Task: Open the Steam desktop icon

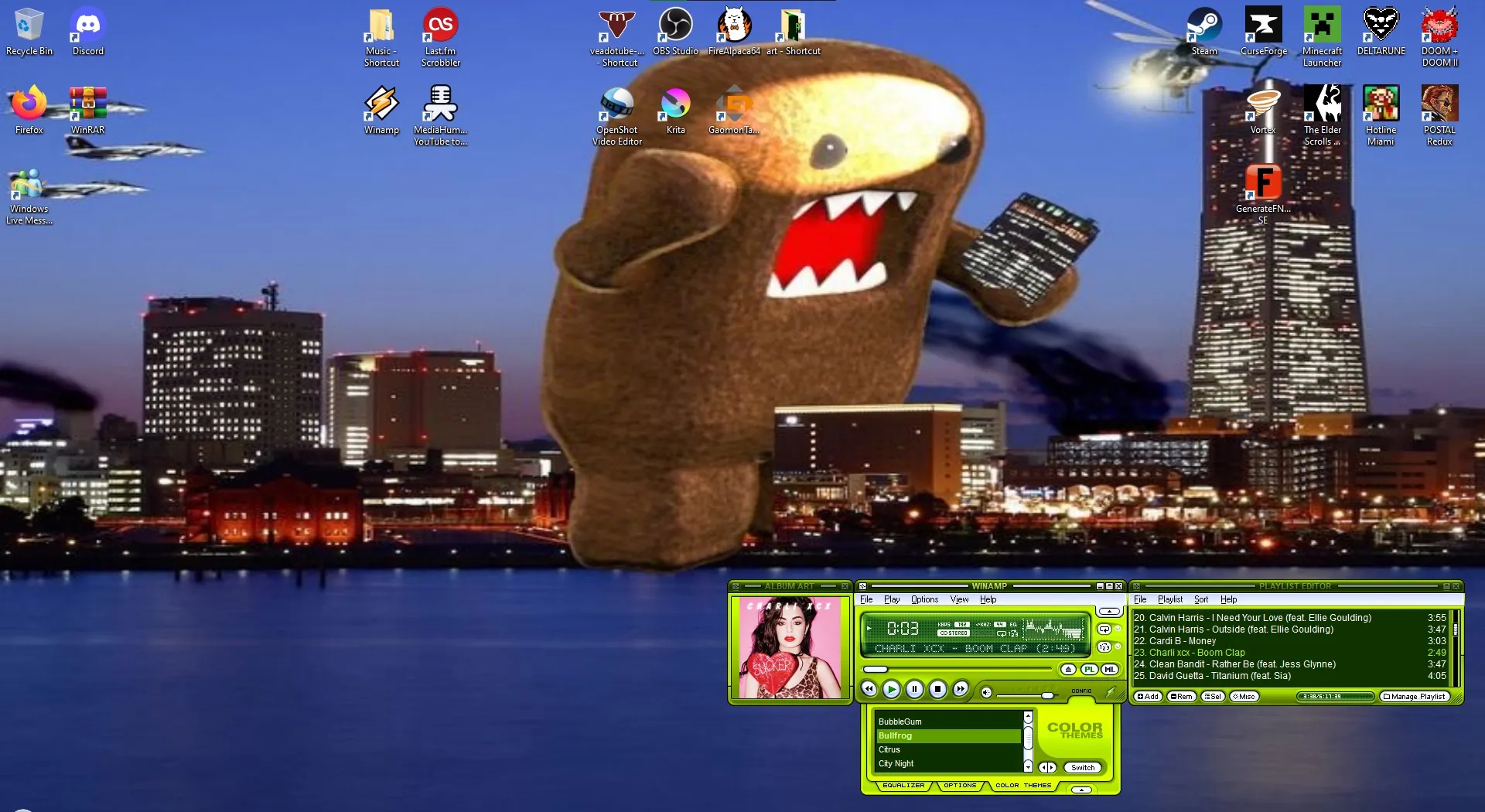Action: [x=1204, y=32]
